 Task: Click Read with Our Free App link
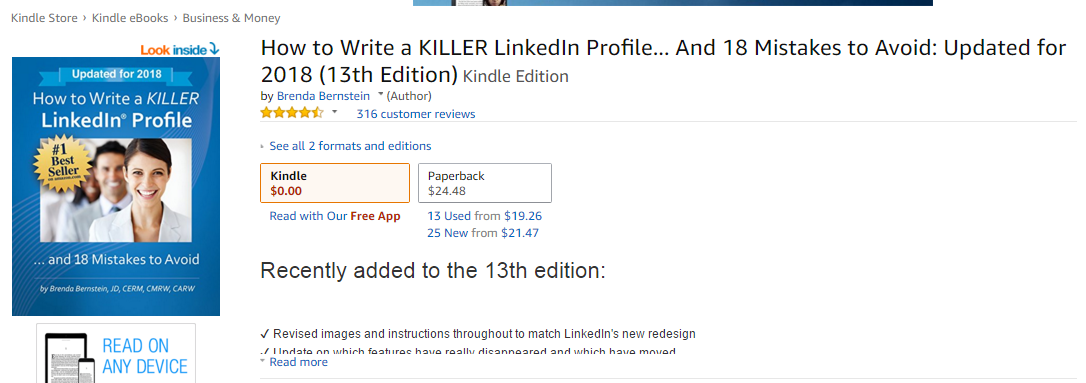(335, 216)
